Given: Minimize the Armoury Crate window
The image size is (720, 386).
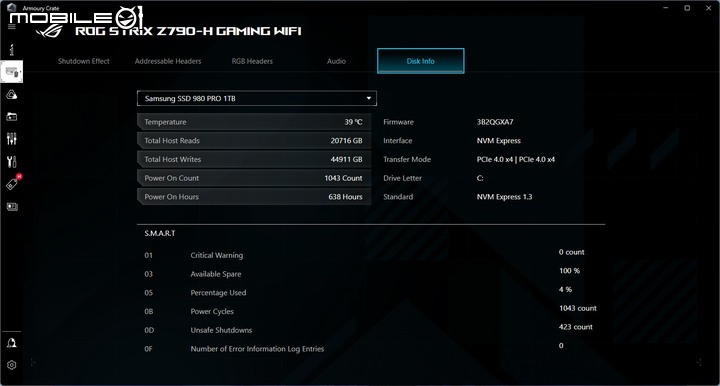Looking at the screenshot, I should 665,8.
